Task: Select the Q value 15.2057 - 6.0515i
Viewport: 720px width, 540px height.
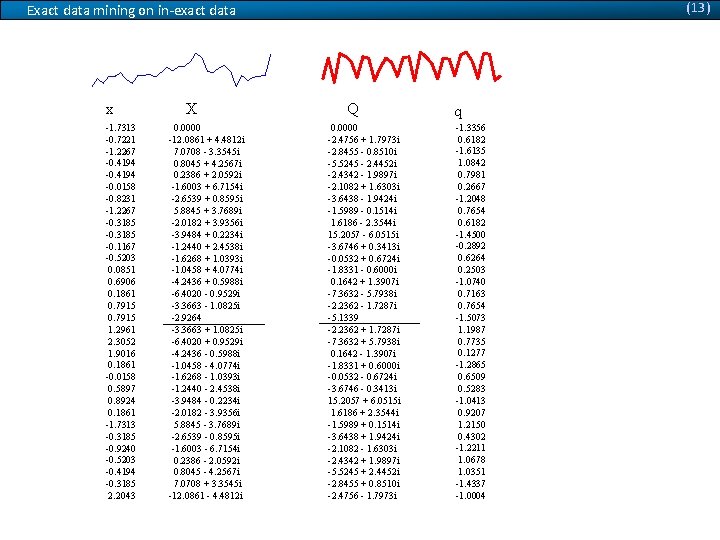Action: click(363, 235)
